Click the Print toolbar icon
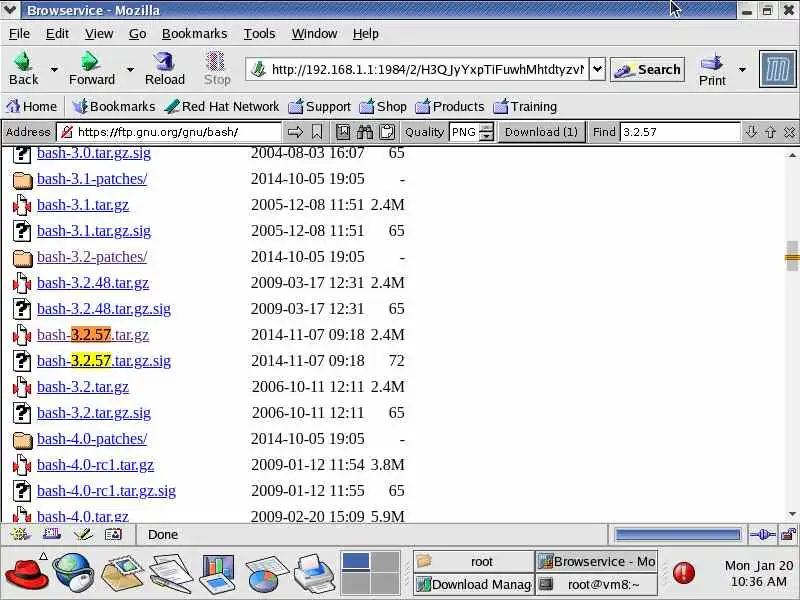This screenshot has width=800, height=600. pyautogui.click(x=712, y=69)
